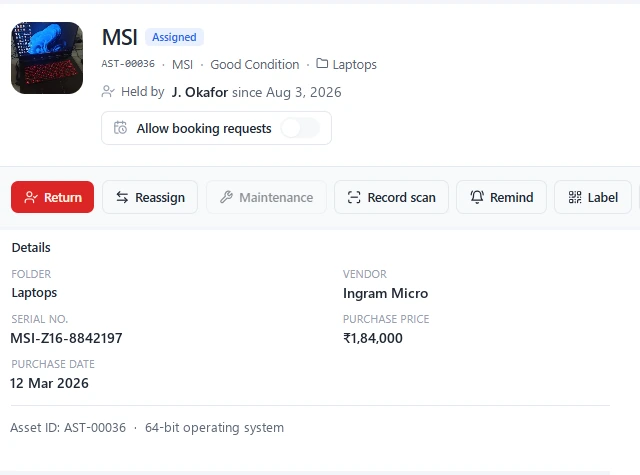Viewport: 640px width, 475px height.
Task: Open the Laptops folder link in header
Action: click(354, 64)
